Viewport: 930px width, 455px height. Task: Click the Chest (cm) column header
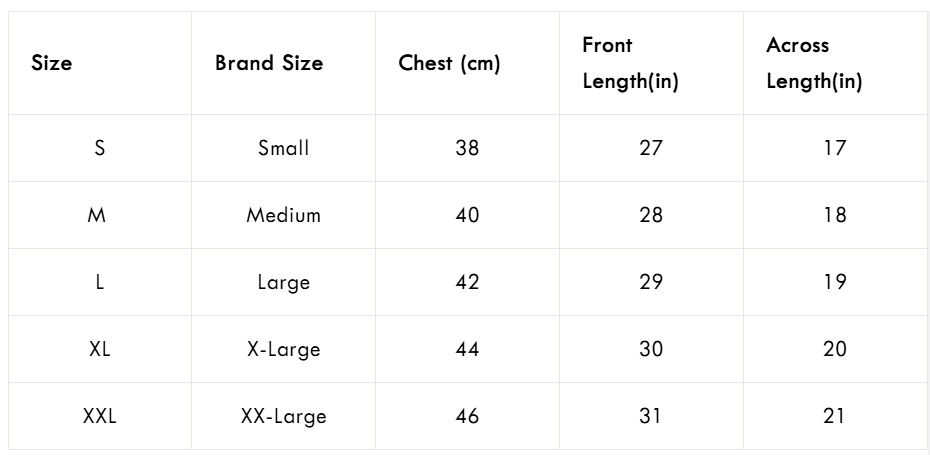[449, 63]
